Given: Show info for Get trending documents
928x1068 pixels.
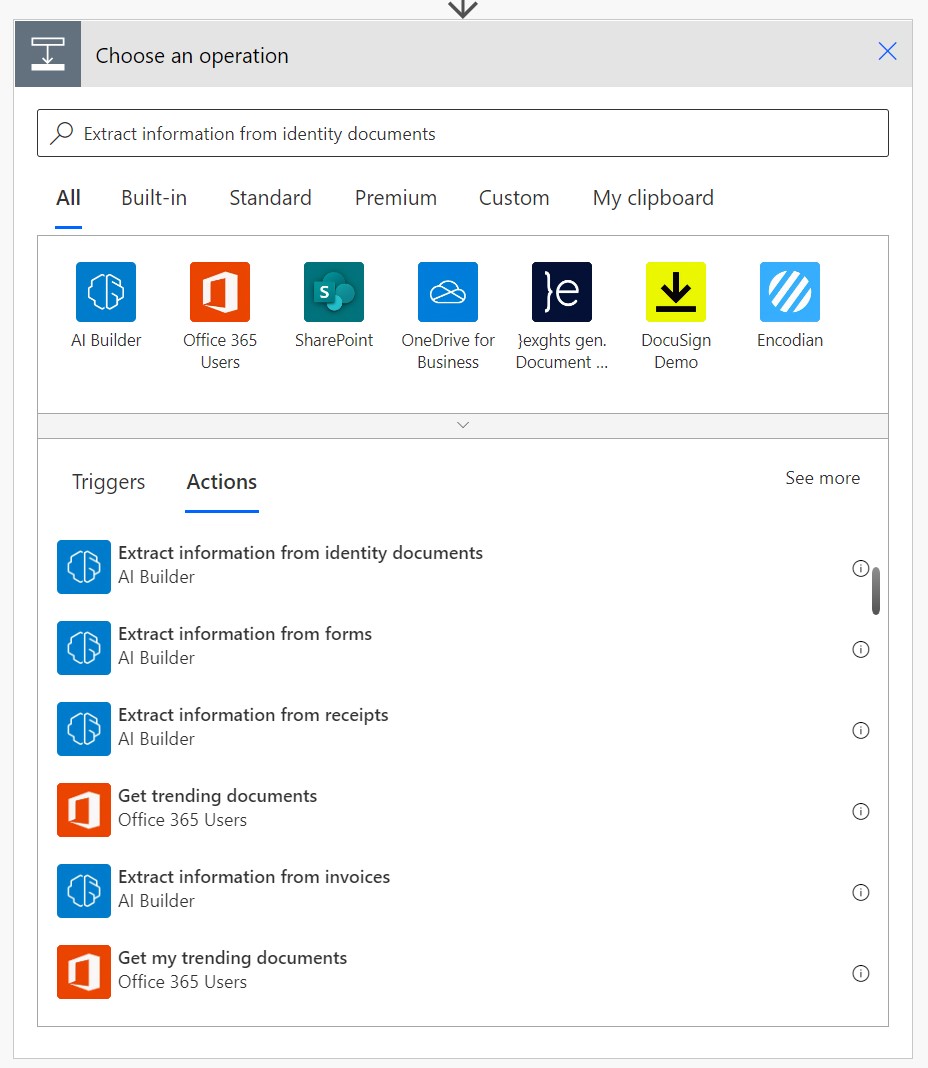Looking at the screenshot, I should click(861, 811).
